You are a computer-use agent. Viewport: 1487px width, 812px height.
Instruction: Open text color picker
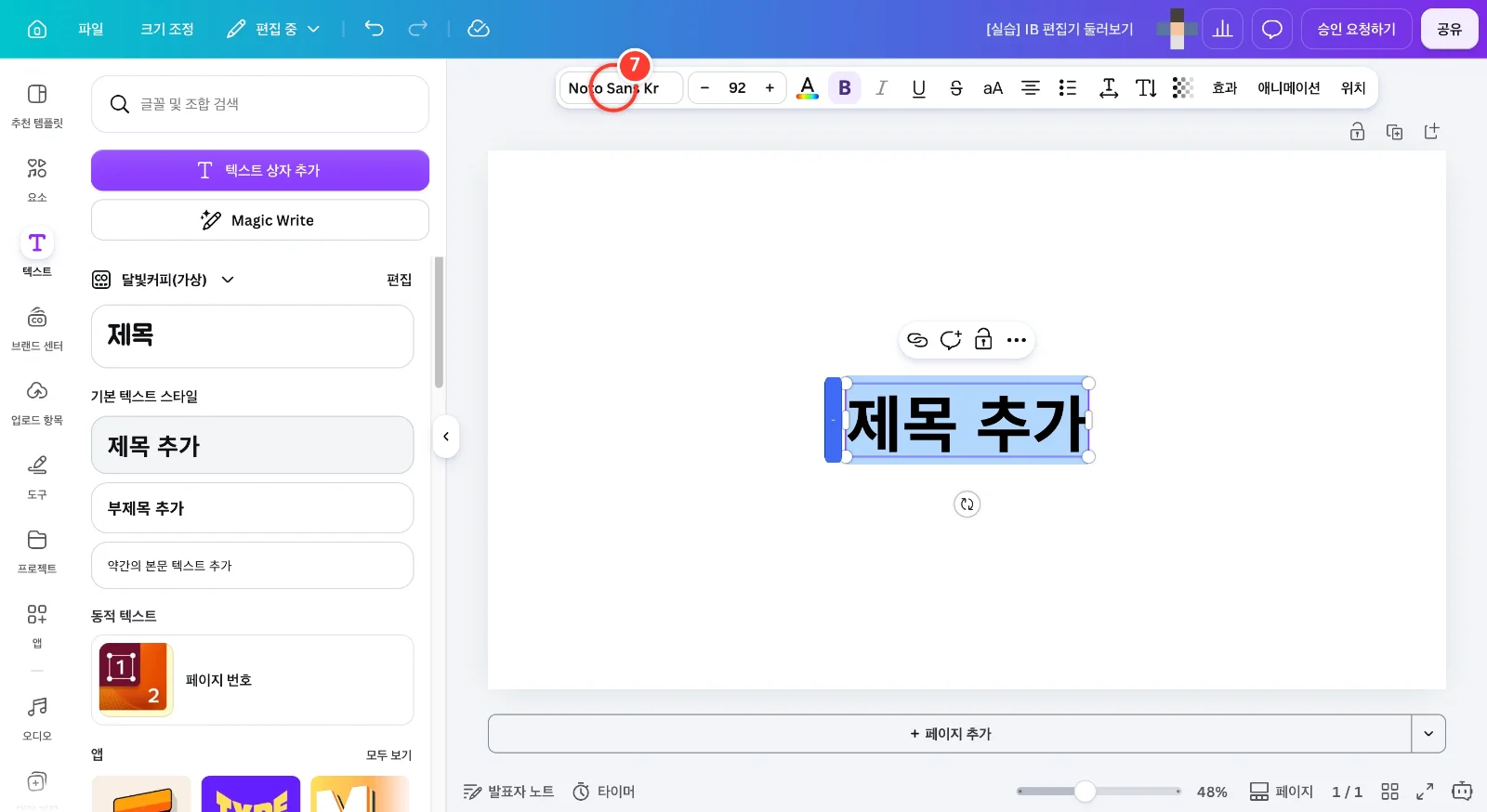[808, 88]
